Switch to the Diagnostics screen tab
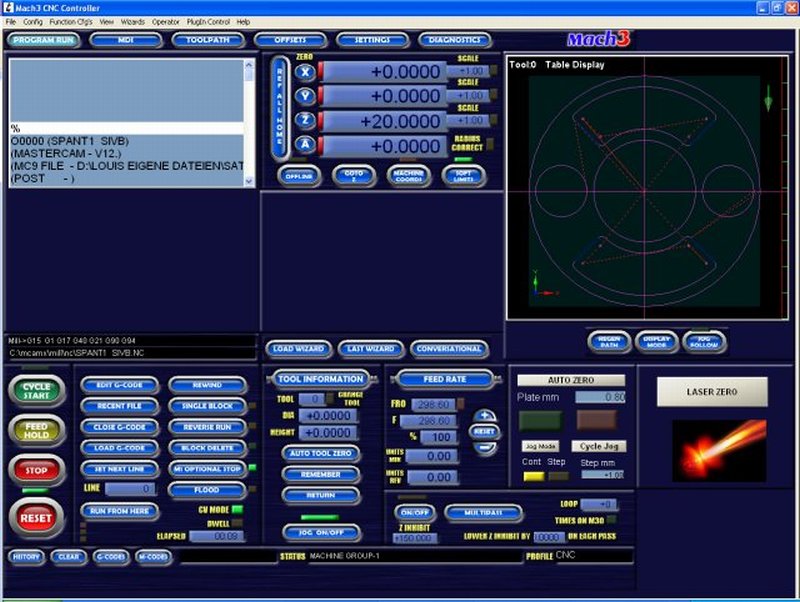Image resolution: width=800 pixels, height=602 pixels. (455, 40)
